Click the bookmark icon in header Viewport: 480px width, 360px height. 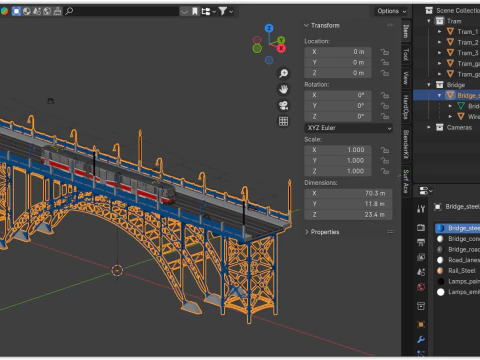(x=195, y=11)
